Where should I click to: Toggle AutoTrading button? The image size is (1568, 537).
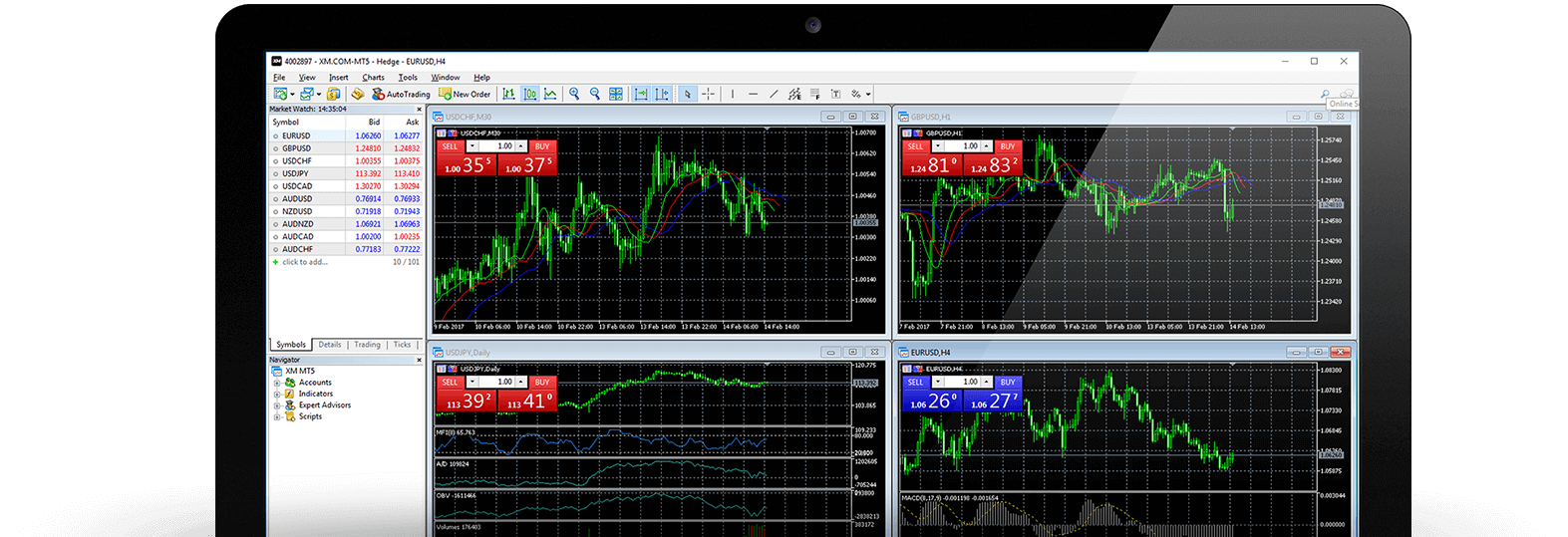coord(401,94)
